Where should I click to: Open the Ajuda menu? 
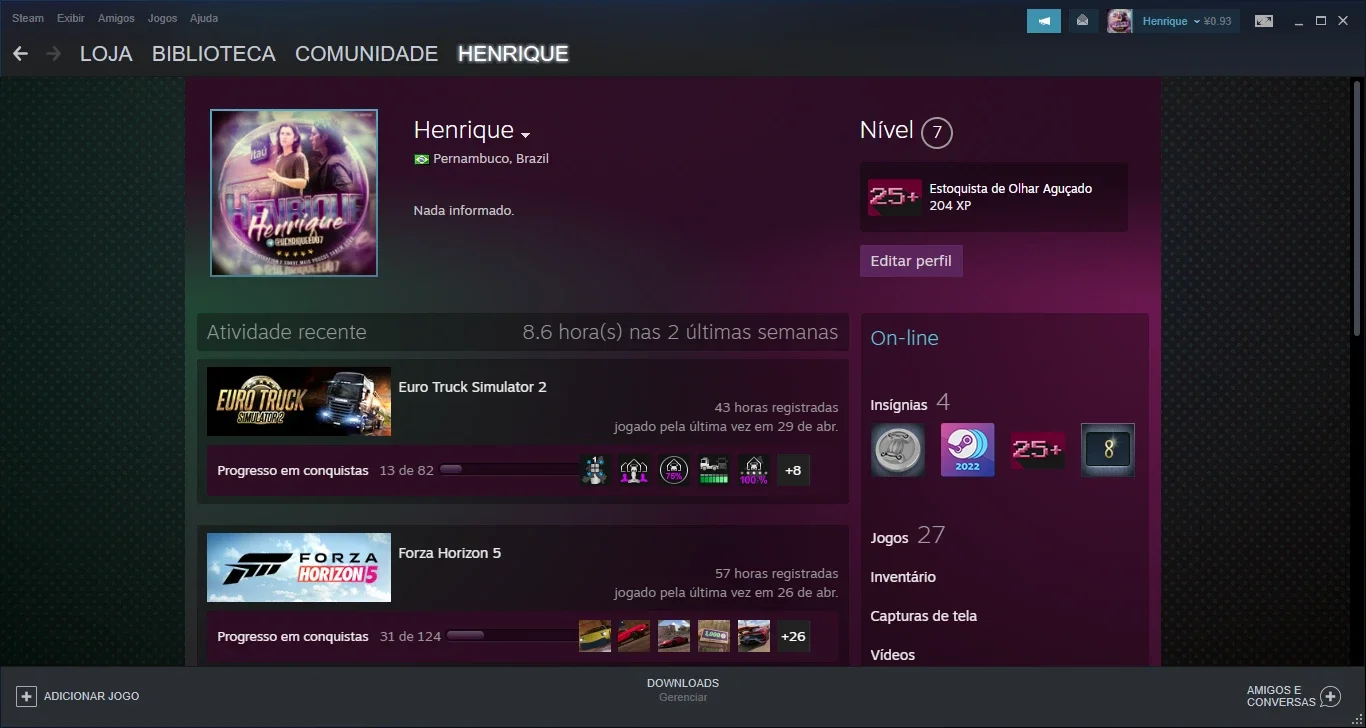(204, 18)
